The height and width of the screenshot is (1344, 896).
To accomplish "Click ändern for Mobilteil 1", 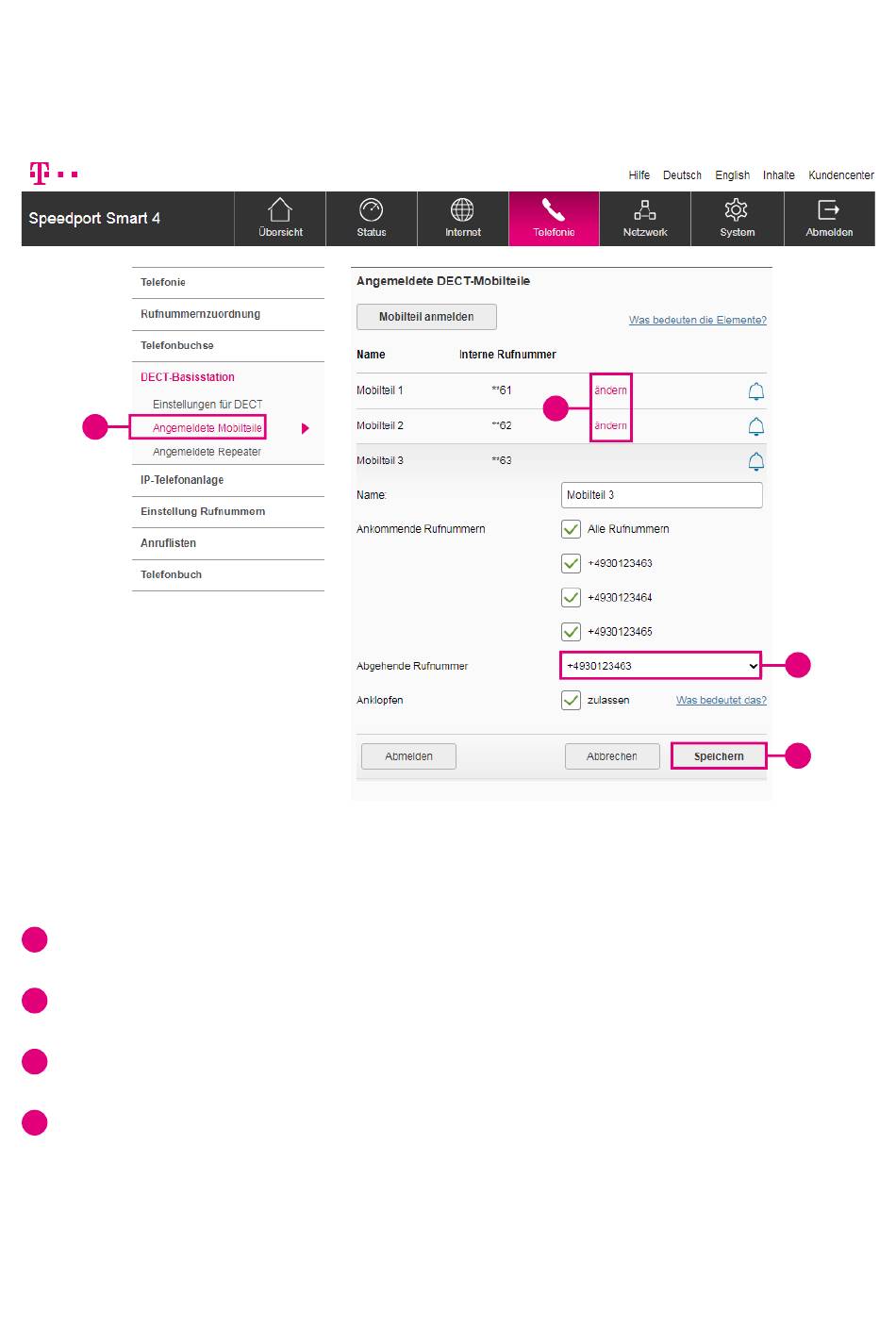I will [x=610, y=390].
